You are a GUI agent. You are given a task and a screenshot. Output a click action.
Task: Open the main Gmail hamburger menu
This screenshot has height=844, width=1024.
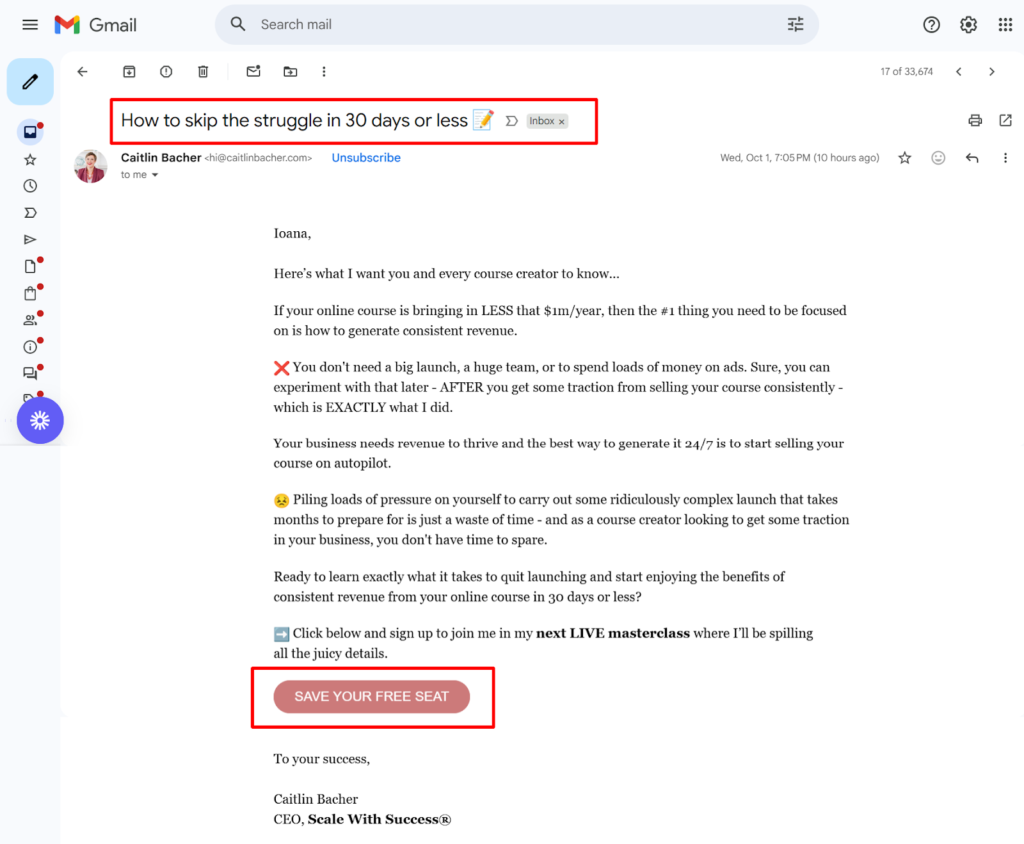tap(30, 24)
